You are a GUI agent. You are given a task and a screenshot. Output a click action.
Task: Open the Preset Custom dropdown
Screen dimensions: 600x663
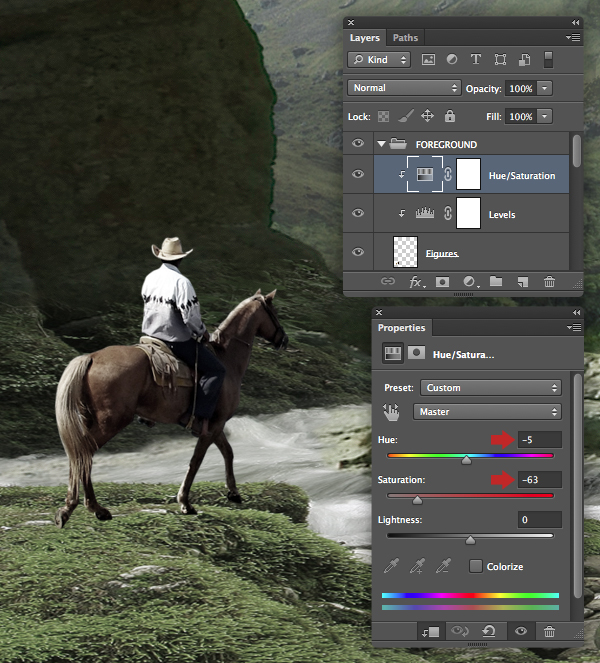click(490, 388)
